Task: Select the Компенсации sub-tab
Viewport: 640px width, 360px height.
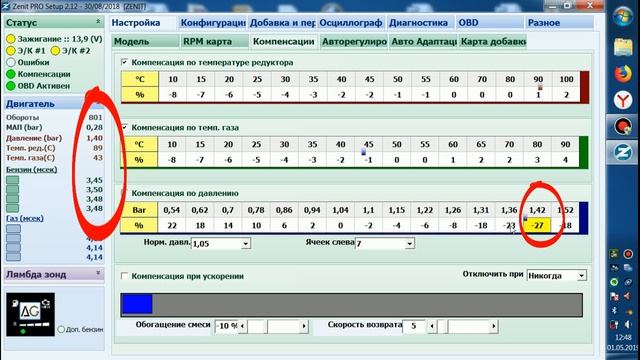Action: click(x=284, y=42)
